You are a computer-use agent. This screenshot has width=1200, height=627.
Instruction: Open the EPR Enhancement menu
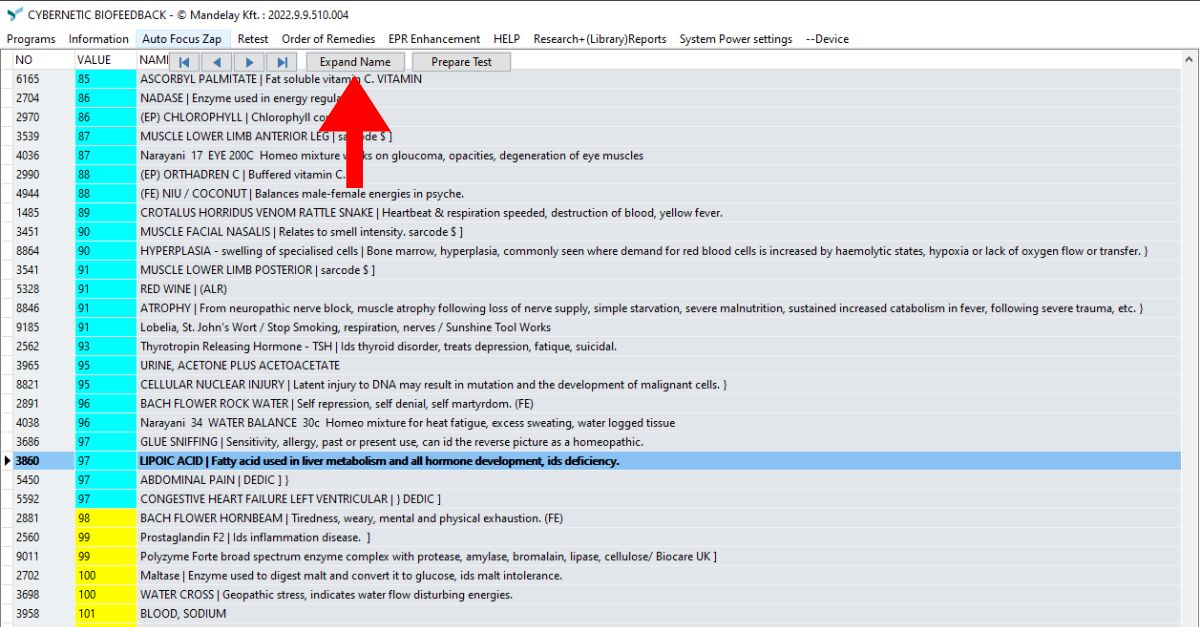[434, 39]
